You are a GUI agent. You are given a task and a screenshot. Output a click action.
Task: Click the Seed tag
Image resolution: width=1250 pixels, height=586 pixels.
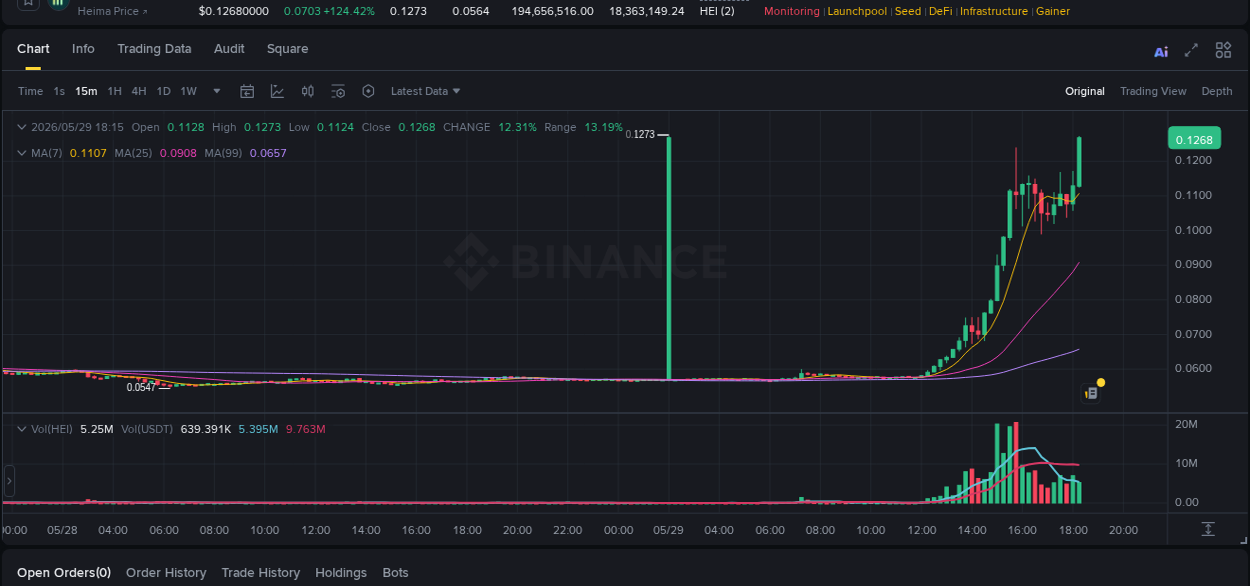coord(908,11)
